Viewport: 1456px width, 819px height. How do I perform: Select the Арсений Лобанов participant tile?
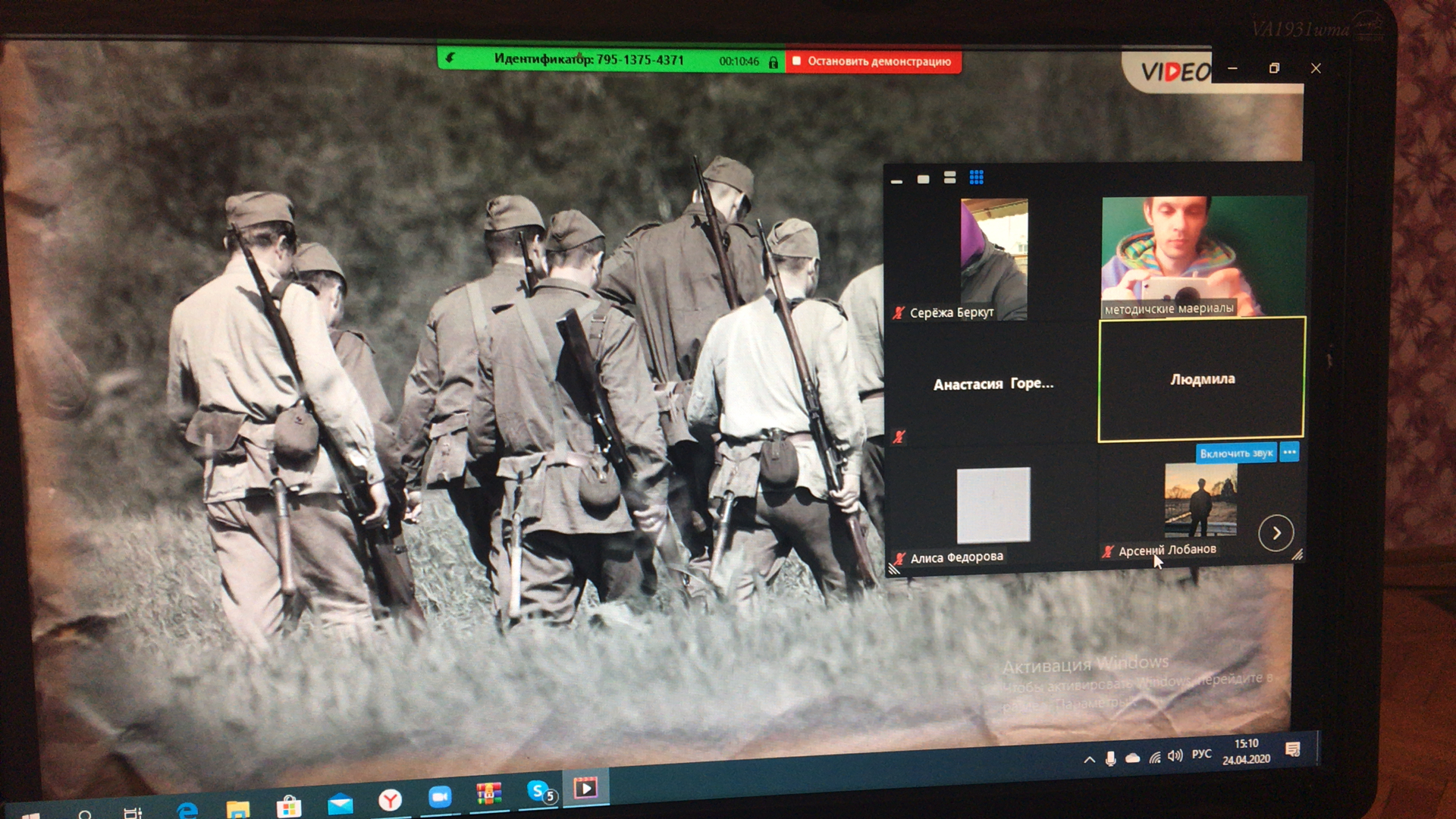[x=1200, y=500]
